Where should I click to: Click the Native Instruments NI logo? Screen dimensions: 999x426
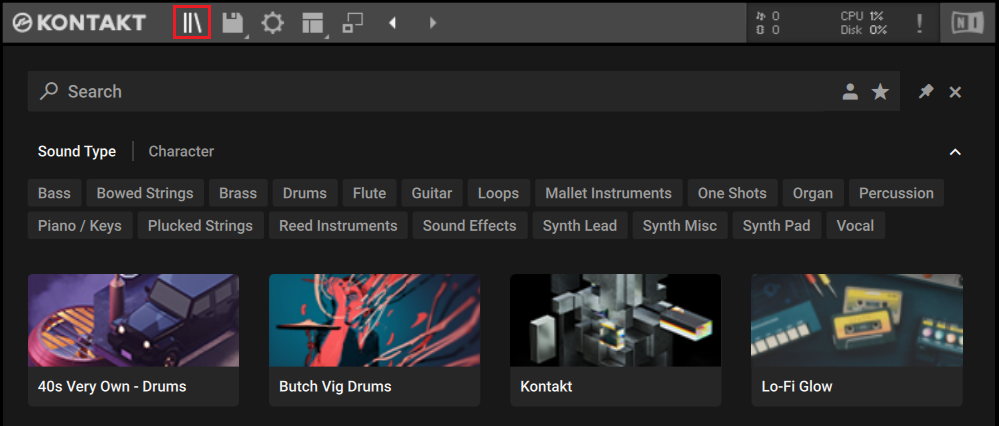[x=967, y=23]
